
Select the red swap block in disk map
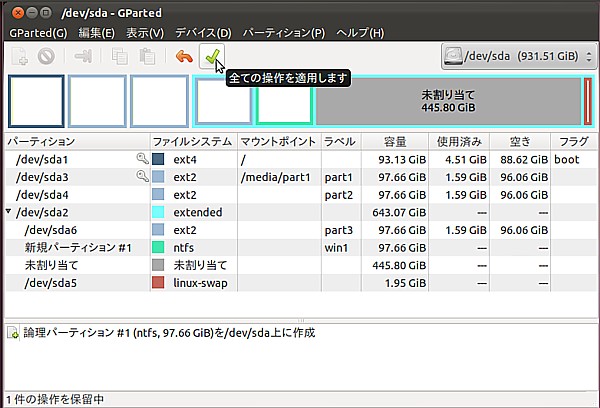point(588,101)
